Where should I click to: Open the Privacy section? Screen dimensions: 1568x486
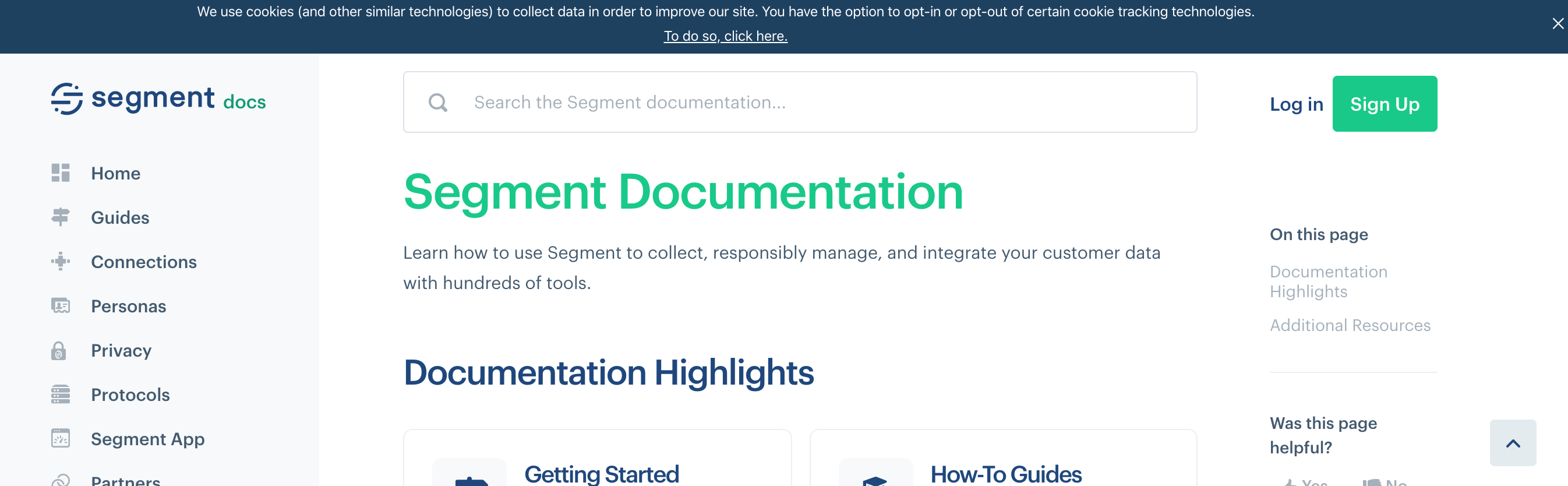(x=121, y=350)
